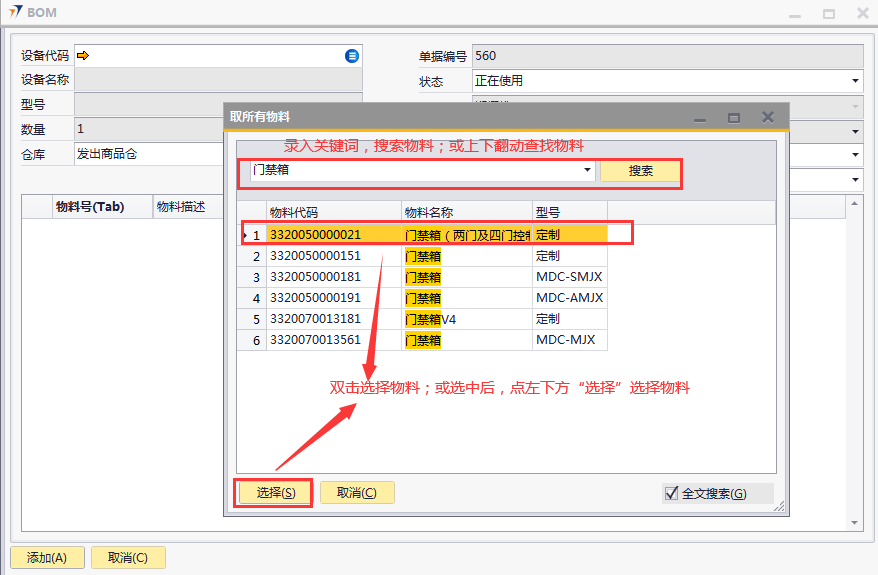Click the 选择(S) button
Screen dimensions: 878x575
[x=275, y=492]
